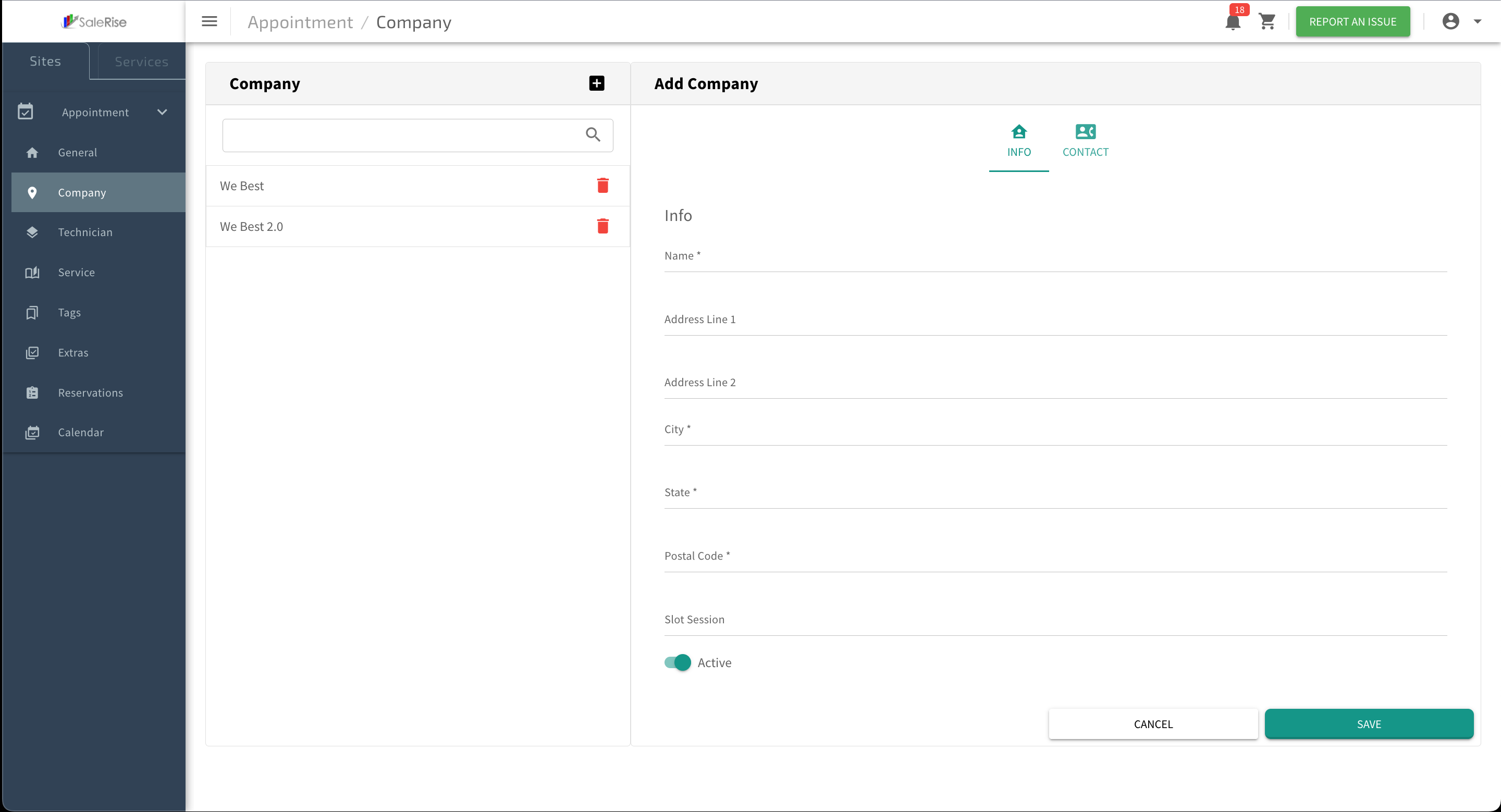Delete the We Best company entry
Screen dimensions: 1501x812
coord(602,186)
